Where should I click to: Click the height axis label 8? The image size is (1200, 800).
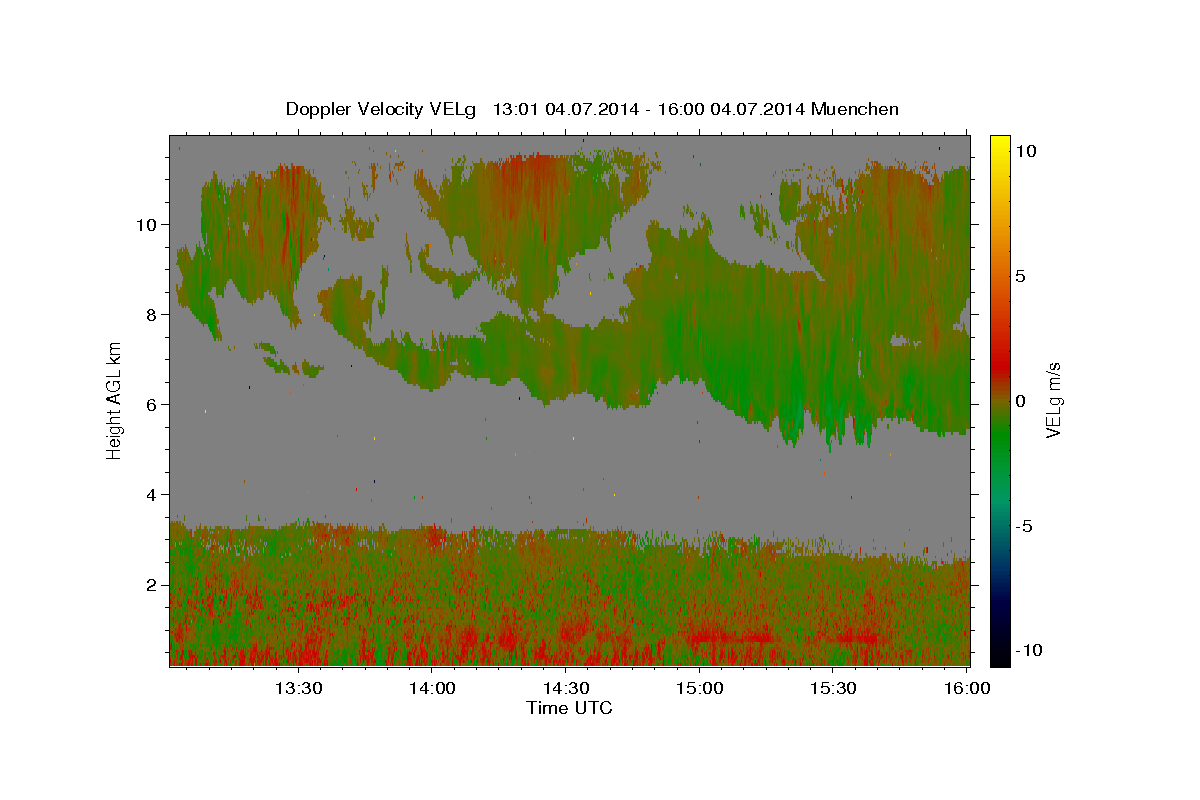click(x=150, y=314)
